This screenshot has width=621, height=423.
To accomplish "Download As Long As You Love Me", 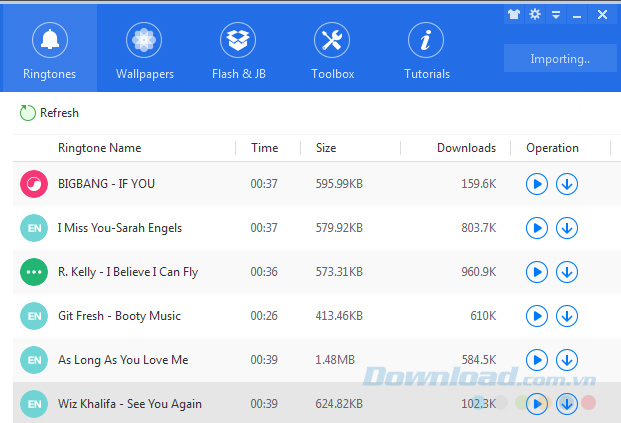I will pos(566,360).
